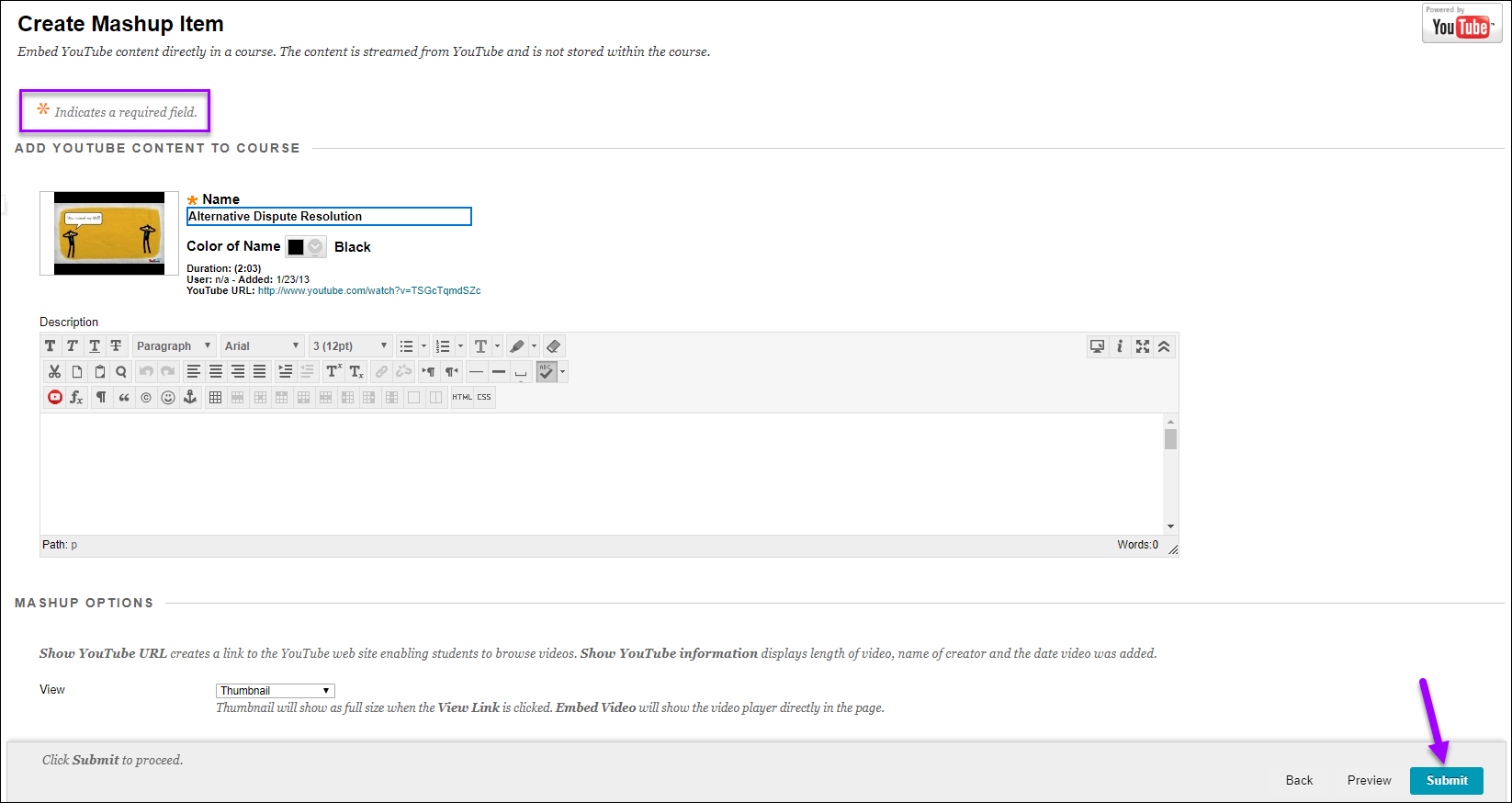Expand the editor to fullscreen
The image size is (1512, 803).
[1142, 346]
